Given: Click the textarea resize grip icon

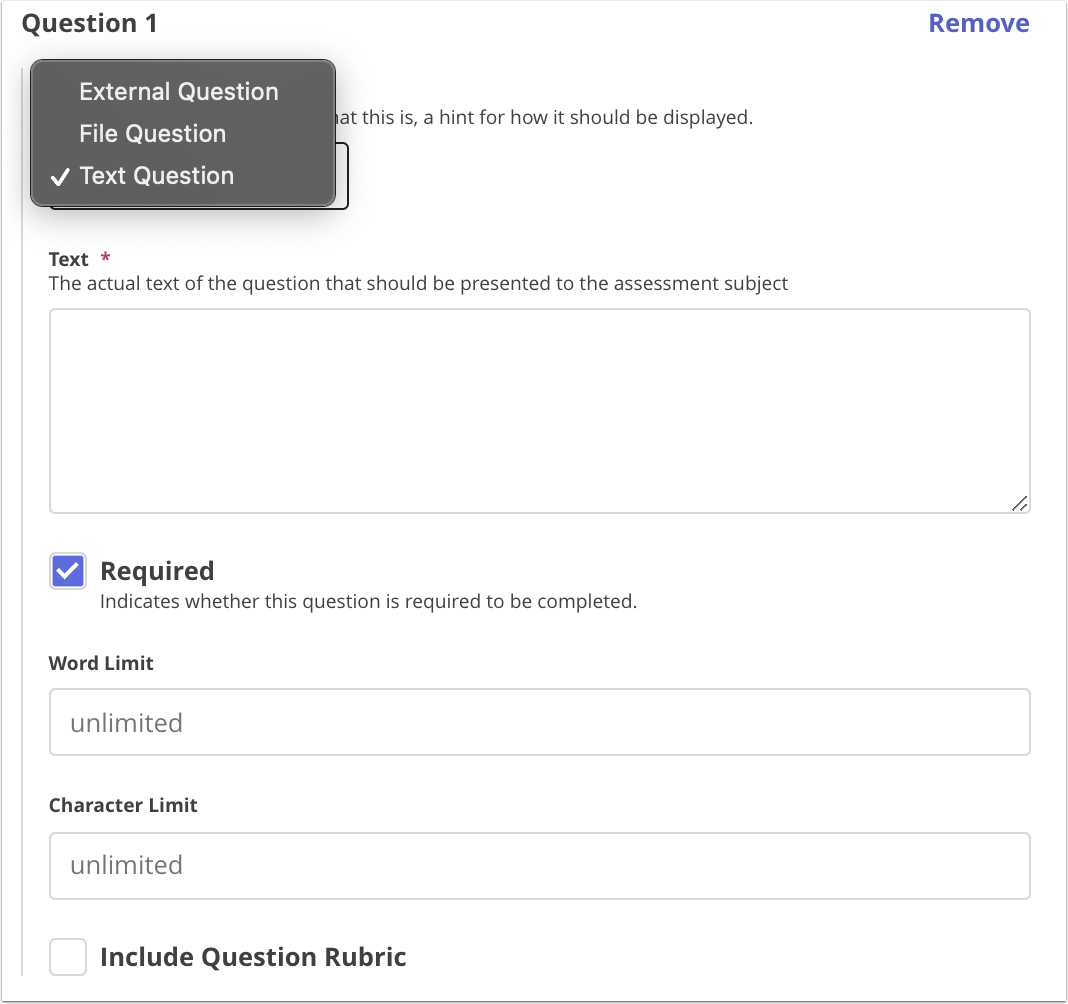Looking at the screenshot, I should click(x=1021, y=504).
